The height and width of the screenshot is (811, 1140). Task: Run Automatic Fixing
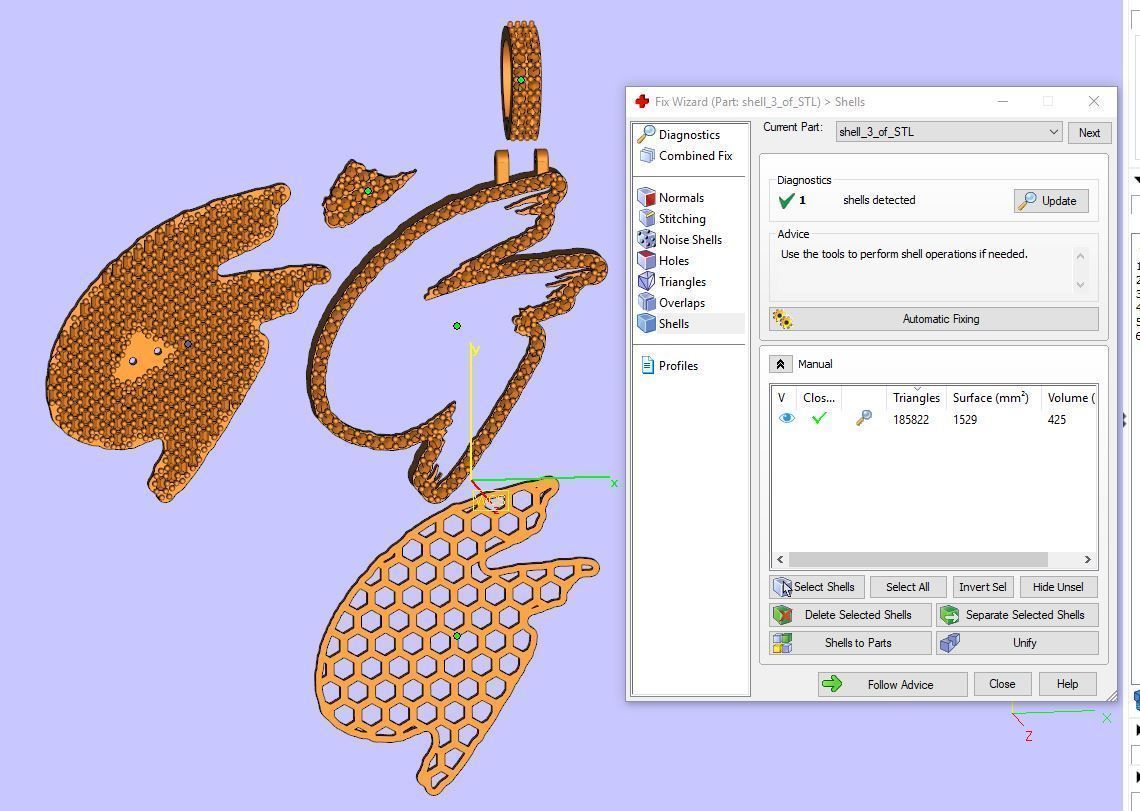click(x=934, y=319)
